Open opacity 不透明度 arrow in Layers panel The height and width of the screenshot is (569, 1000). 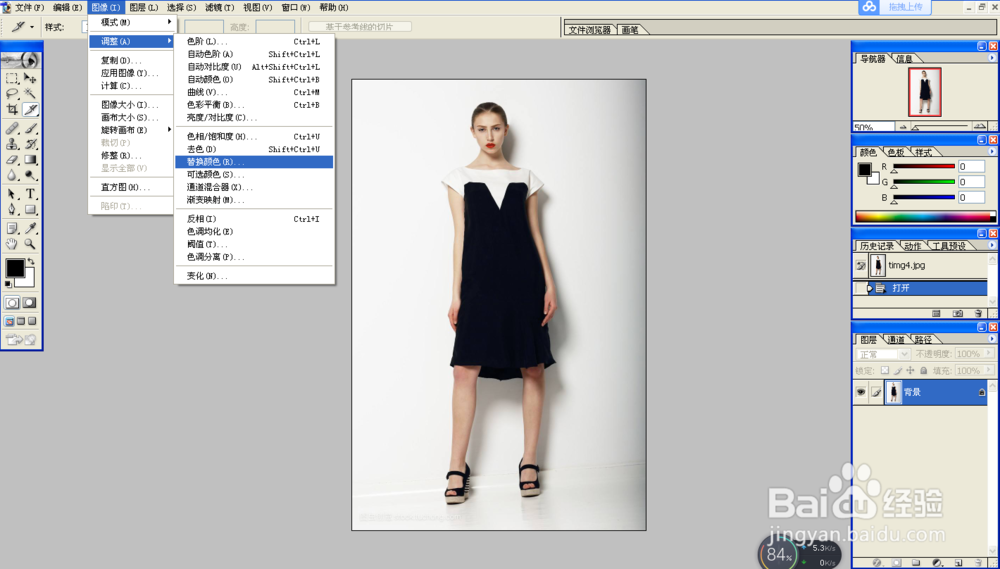pos(990,353)
